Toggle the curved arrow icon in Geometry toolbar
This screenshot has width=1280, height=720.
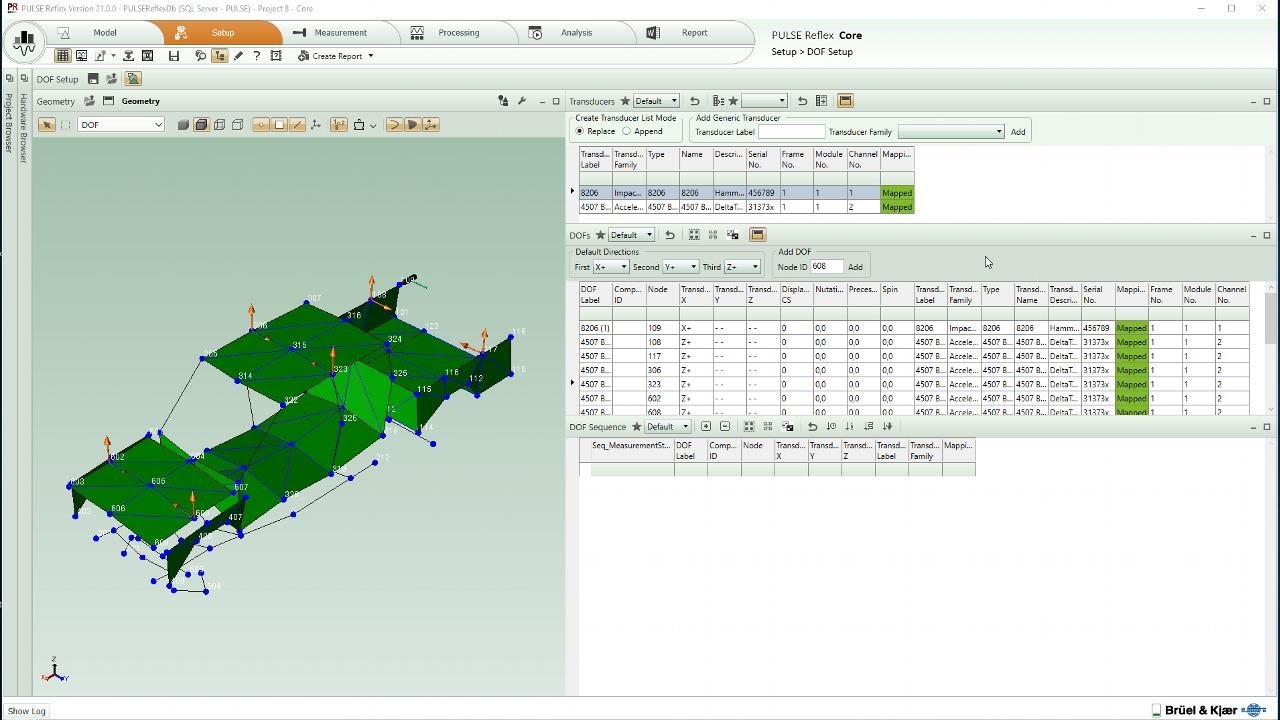394,125
